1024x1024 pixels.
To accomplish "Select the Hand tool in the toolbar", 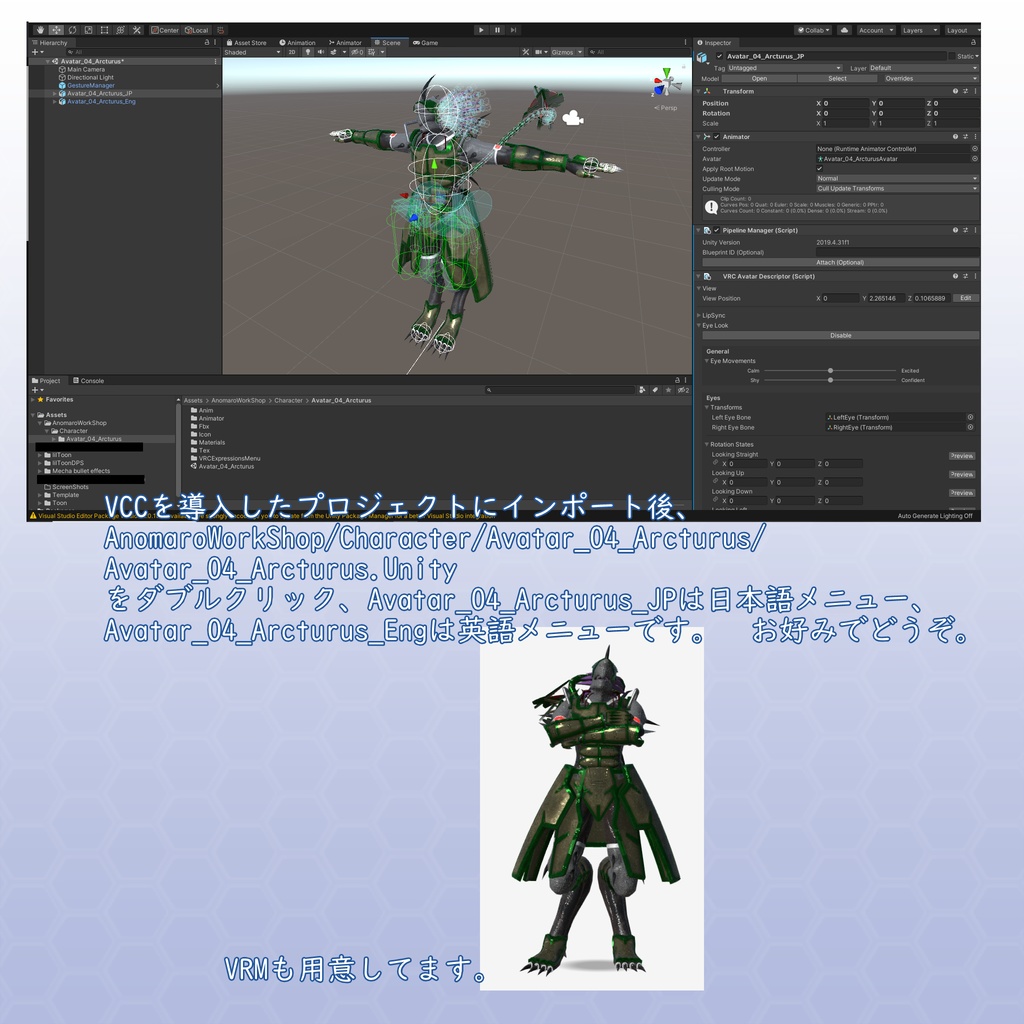I will [41, 29].
